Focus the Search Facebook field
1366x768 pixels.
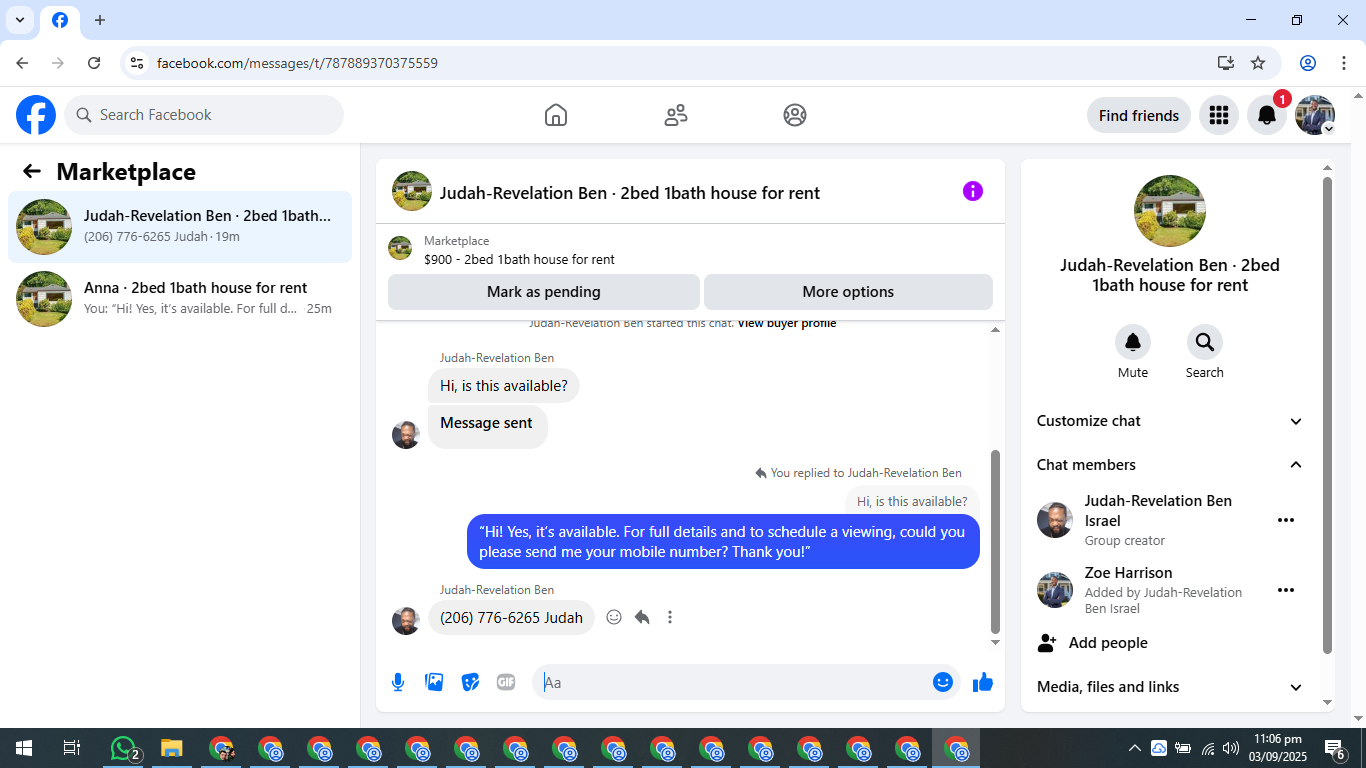(x=204, y=115)
